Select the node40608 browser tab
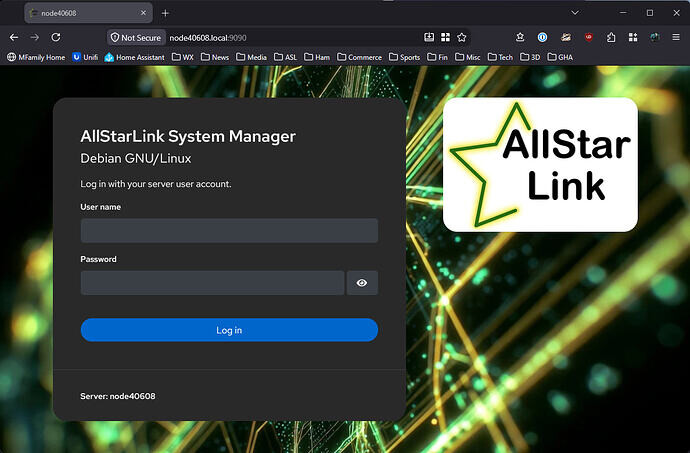The height and width of the screenshot is (453, 690). point(88,13)
